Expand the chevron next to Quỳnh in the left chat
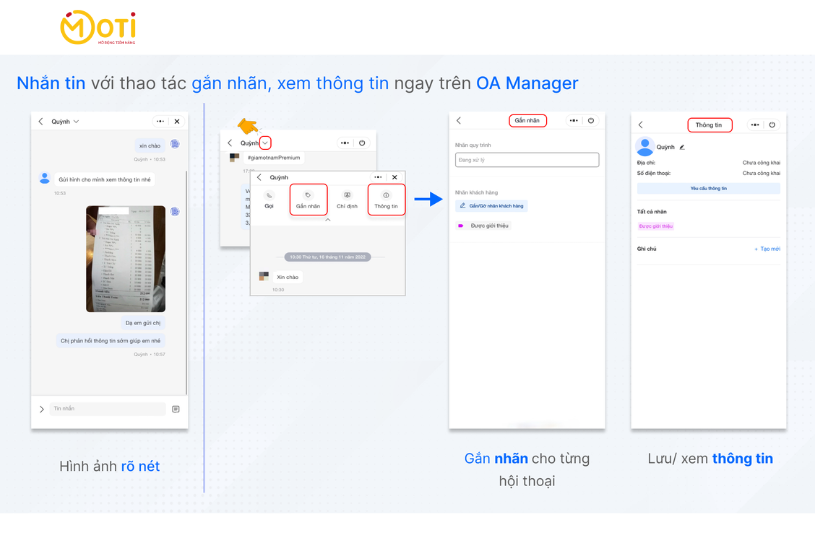Screen dimensions: 815x545 pos(76,122)
